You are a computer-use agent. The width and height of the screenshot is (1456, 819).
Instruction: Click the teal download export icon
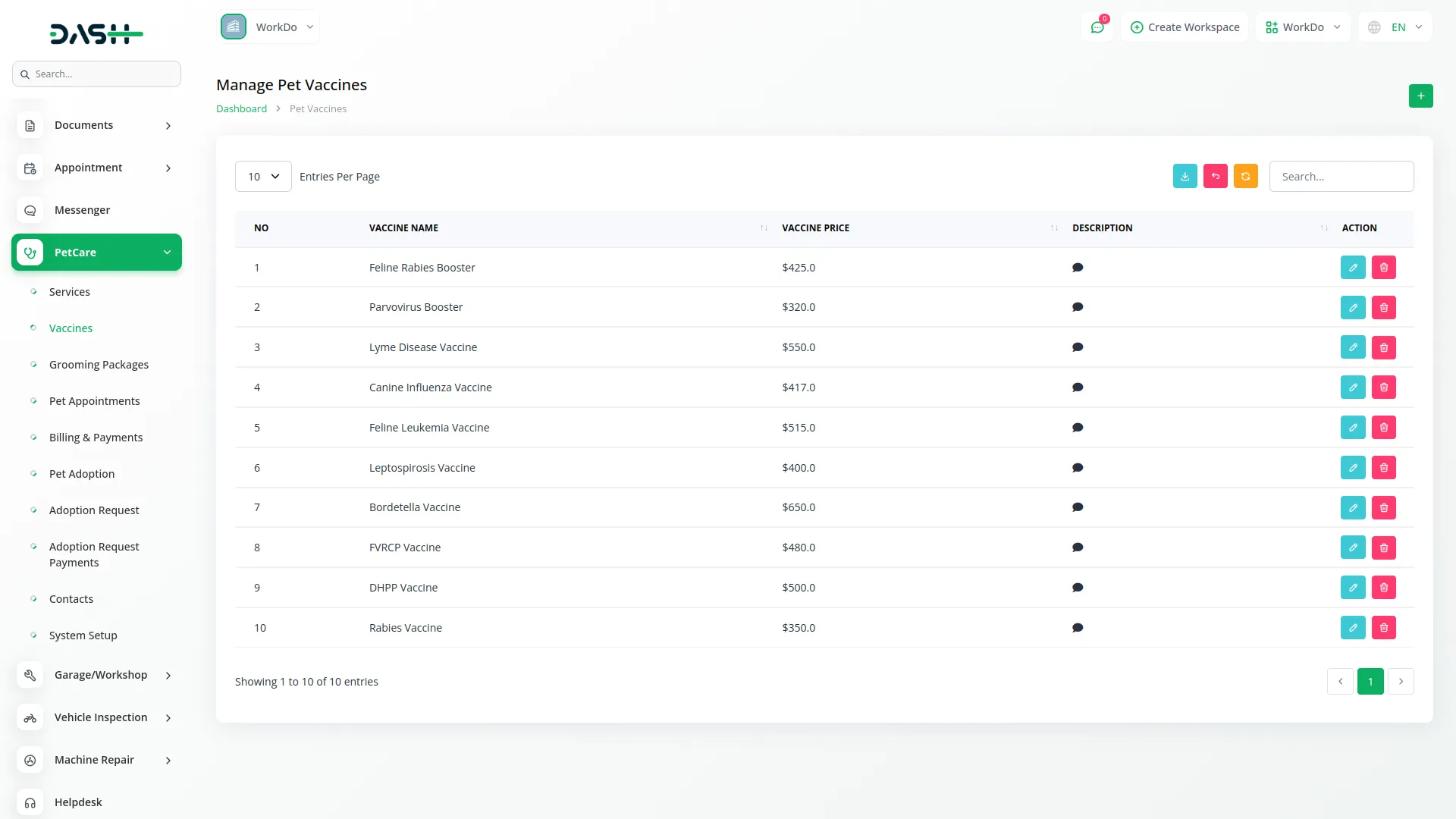(1185, 176)
